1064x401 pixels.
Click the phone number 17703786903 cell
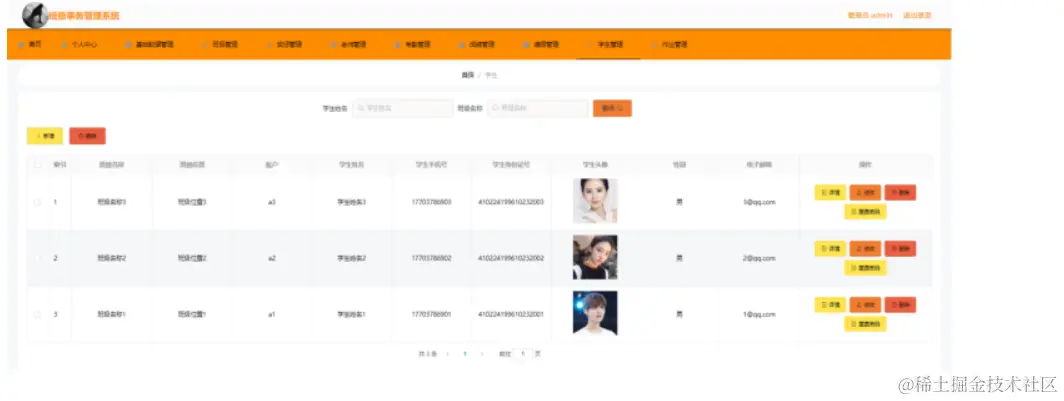tap(432, 202)
